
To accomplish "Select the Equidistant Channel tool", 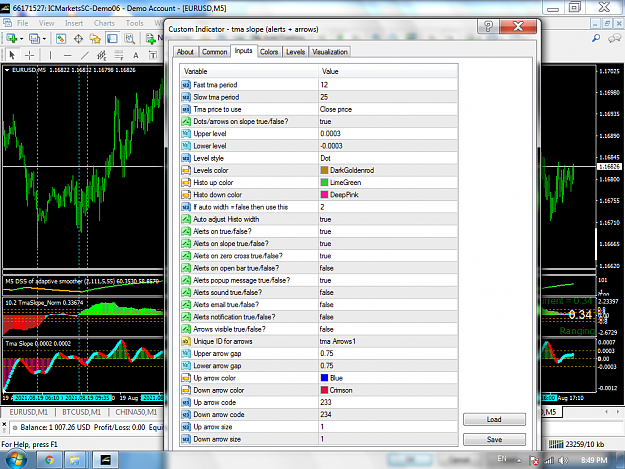I will [102, 55].
